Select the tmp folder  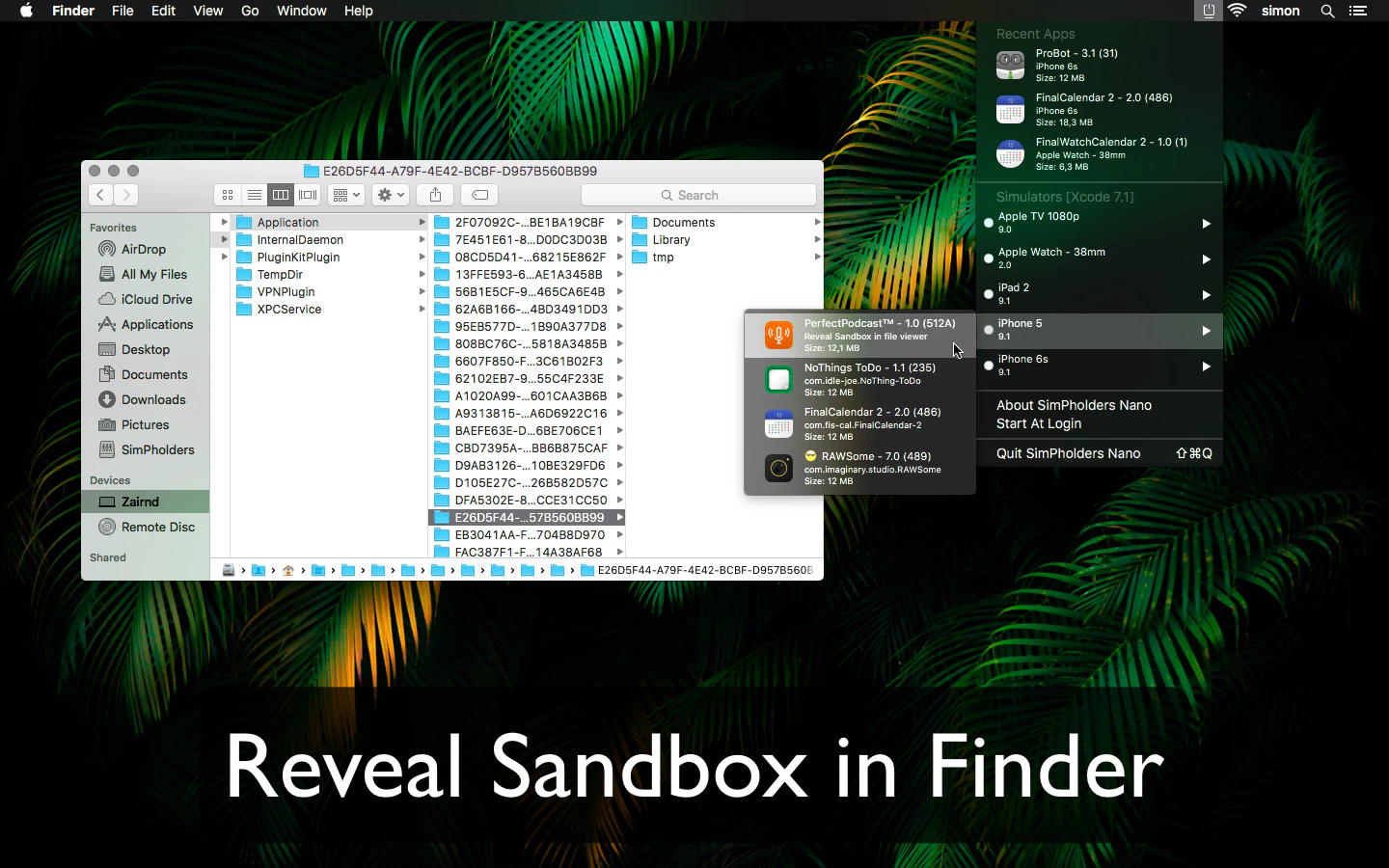click(x=724, y=257)
